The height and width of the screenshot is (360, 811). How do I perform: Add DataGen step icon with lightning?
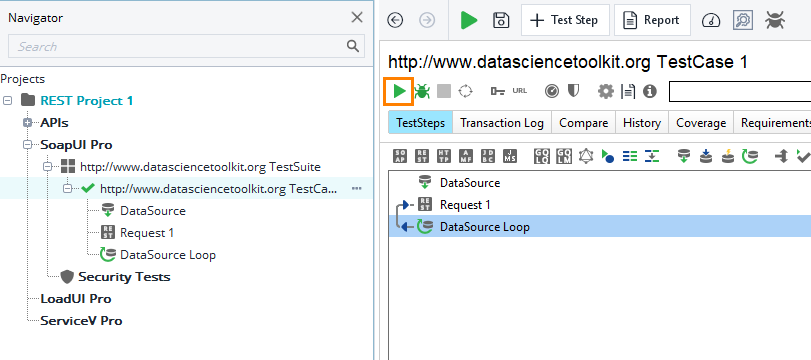[728, 156]
